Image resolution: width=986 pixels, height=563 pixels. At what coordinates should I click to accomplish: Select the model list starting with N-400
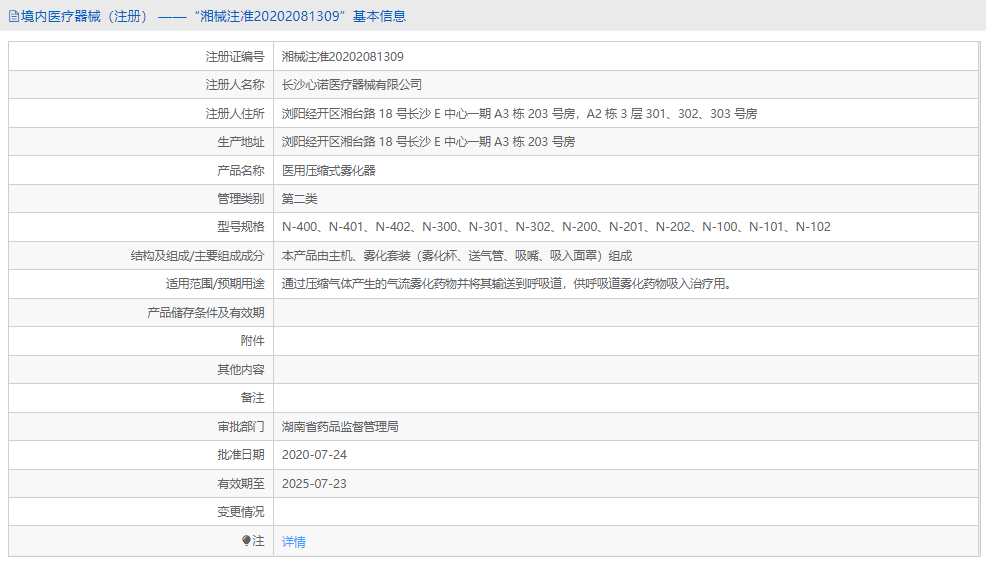point(556,227)
